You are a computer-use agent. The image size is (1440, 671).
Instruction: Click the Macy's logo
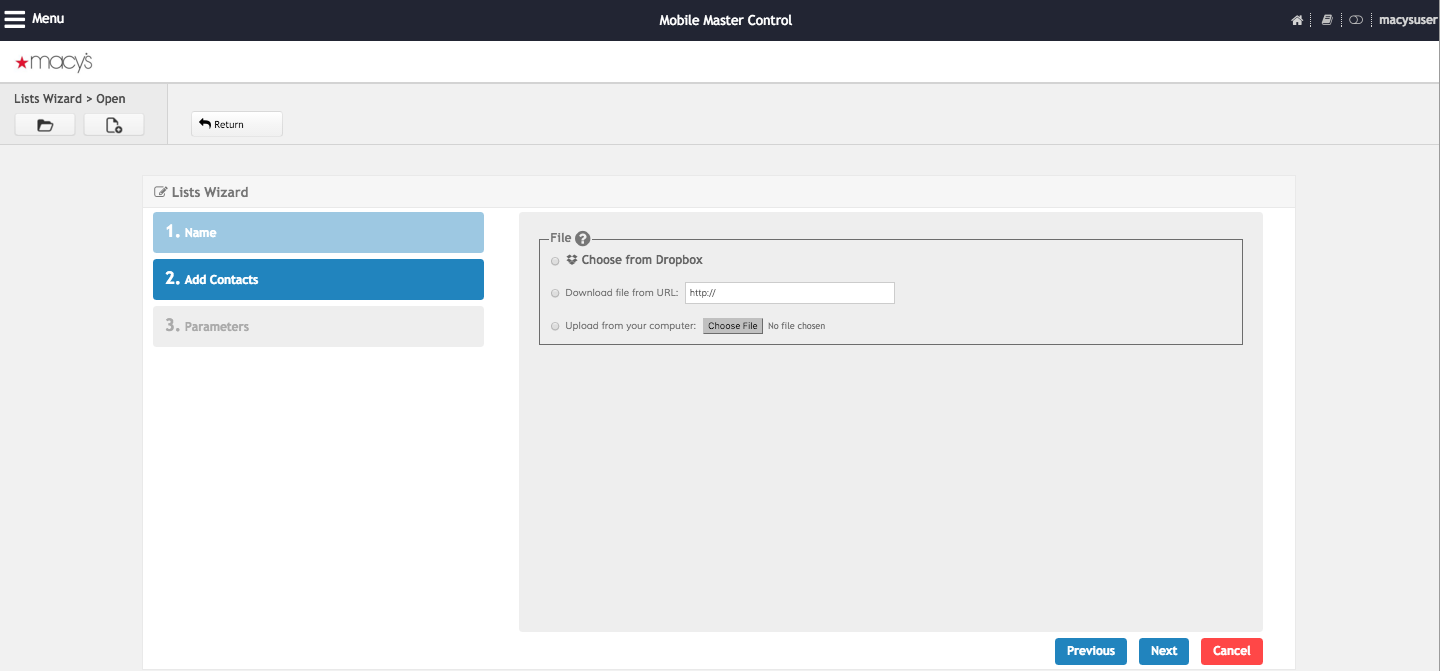pyautogui.click(x=54, y=62)
